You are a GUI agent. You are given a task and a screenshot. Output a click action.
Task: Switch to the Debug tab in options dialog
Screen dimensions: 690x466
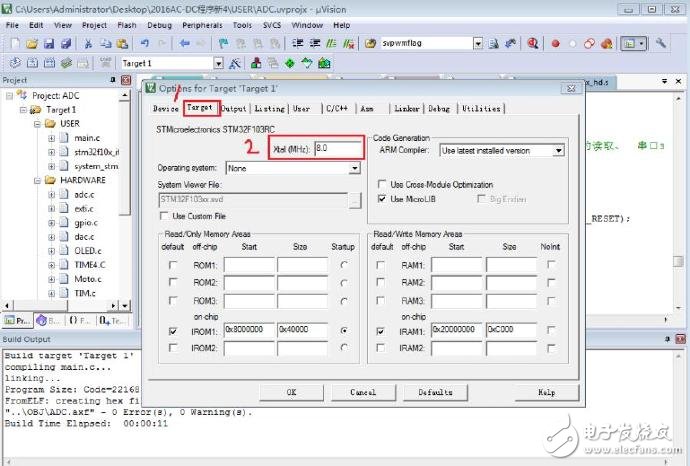[439, 108]
